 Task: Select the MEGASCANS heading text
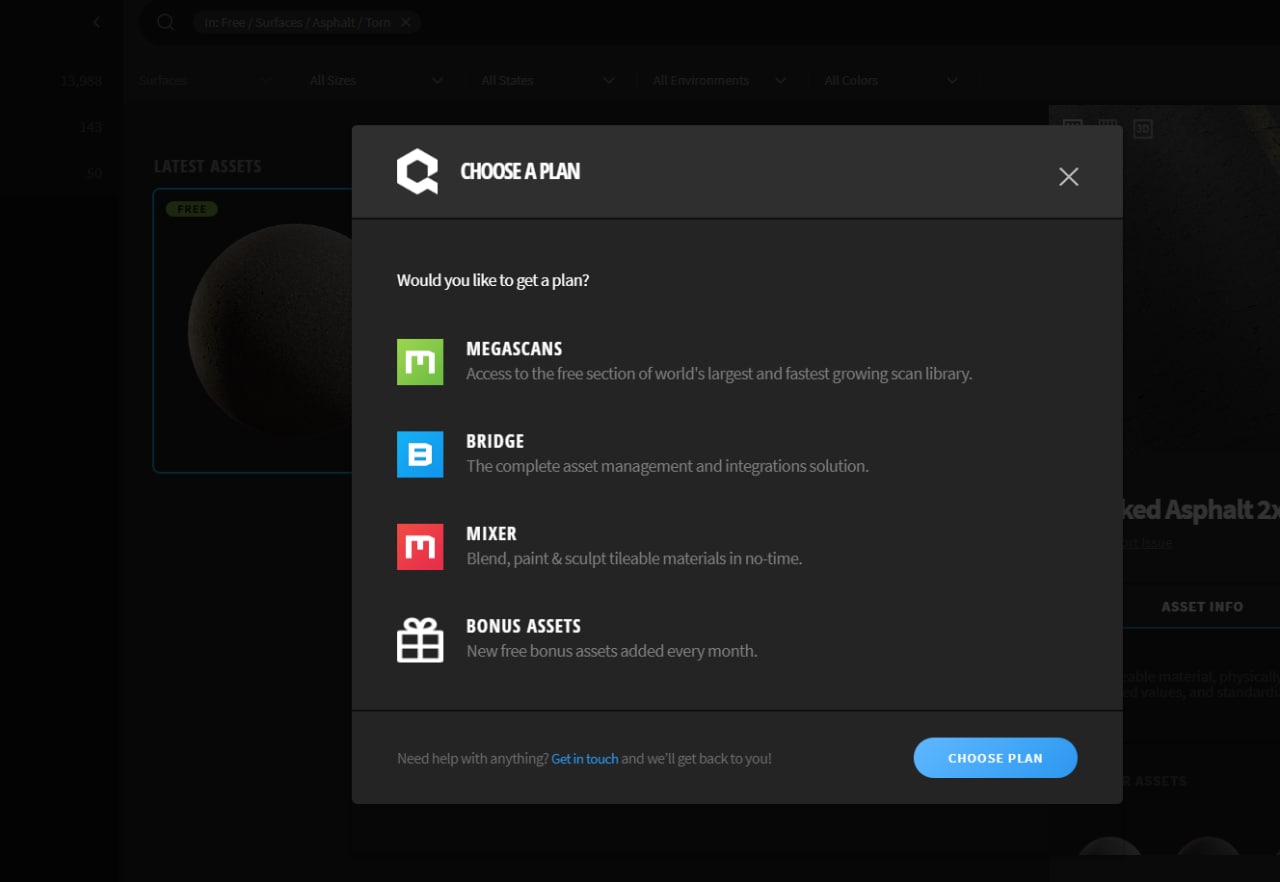click(x=514, y=349)
